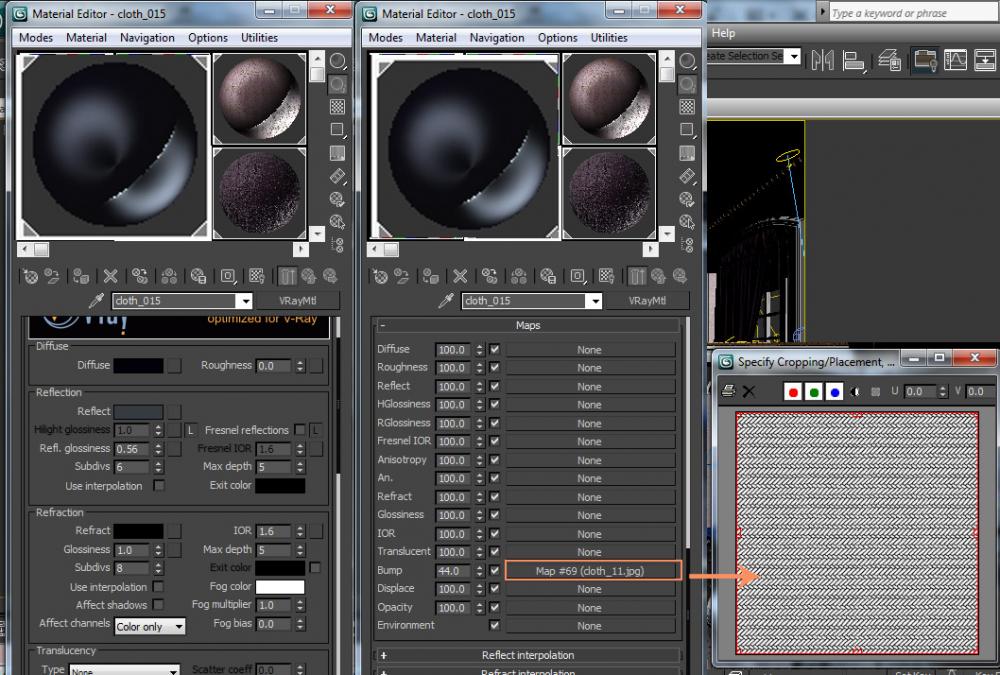Enable red channel in Cropping/Placement window
The height and width of the screenshot is (675, 1000).
793,391
